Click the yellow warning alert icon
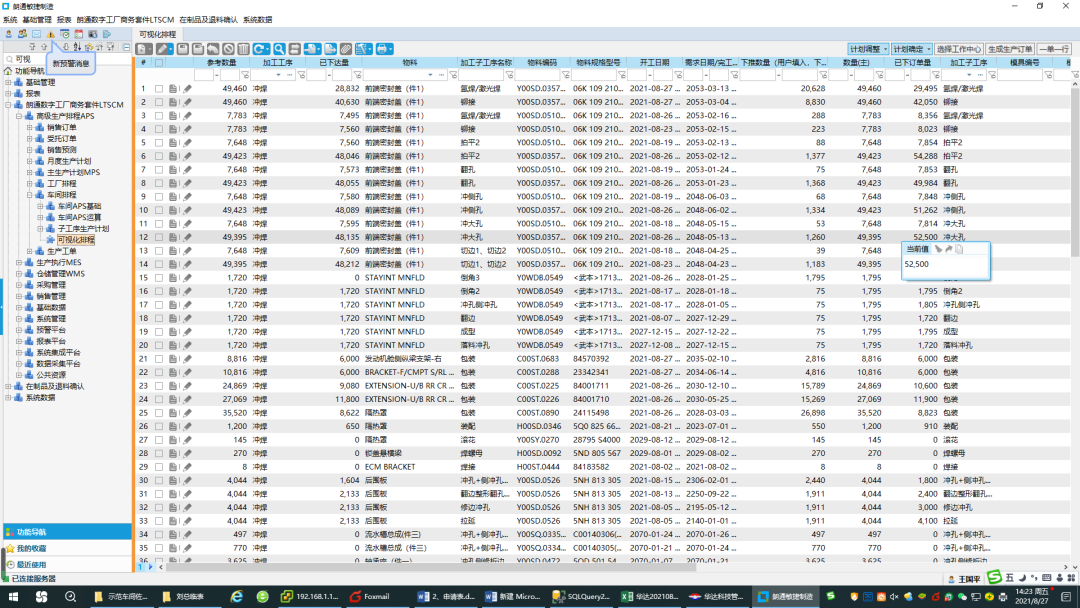The height and width of the screenshot is (608, 1080). [50, 34]
